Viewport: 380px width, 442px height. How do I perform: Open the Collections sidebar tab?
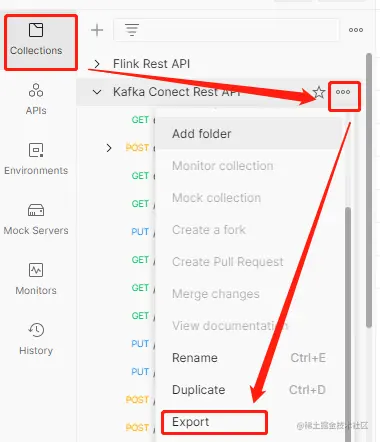point(36,40)
